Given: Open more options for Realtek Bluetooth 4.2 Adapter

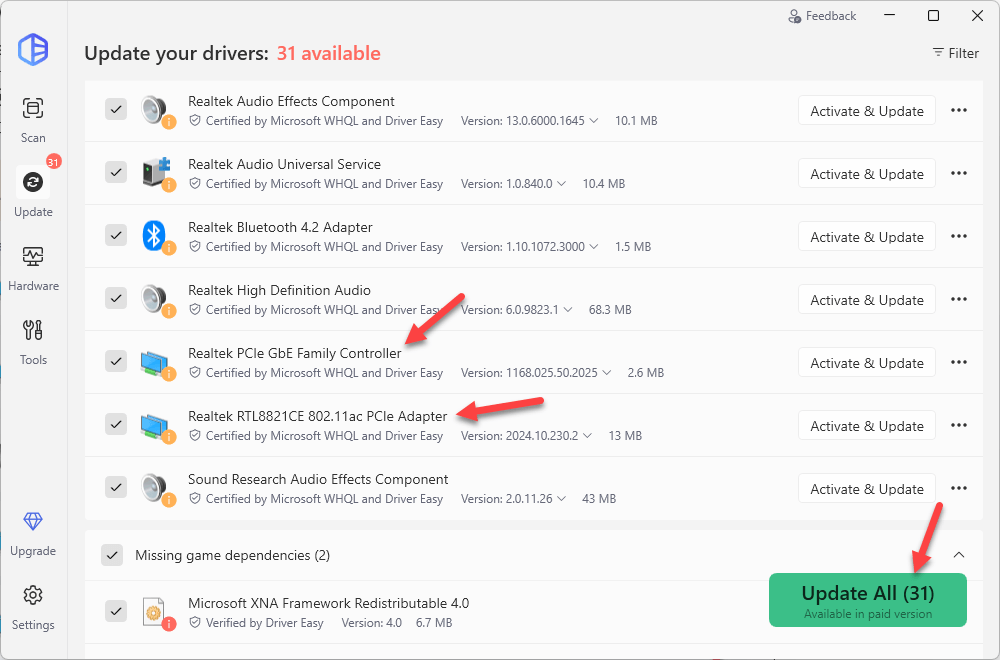Looking at the screenshot, I should pos(958,237).
